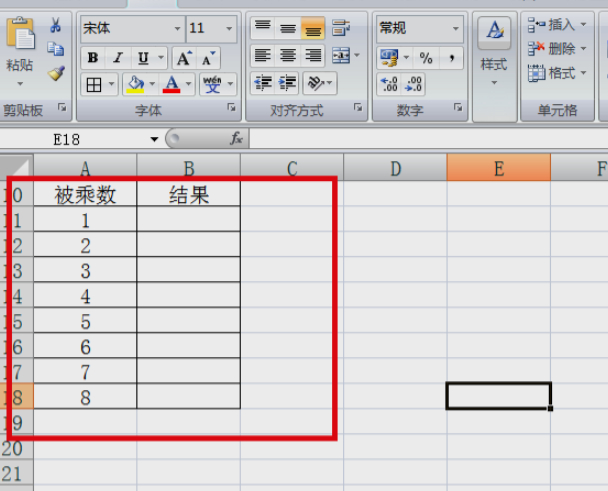Decrease indent icon
608x491 pixels.
click(x=263, y=83)
